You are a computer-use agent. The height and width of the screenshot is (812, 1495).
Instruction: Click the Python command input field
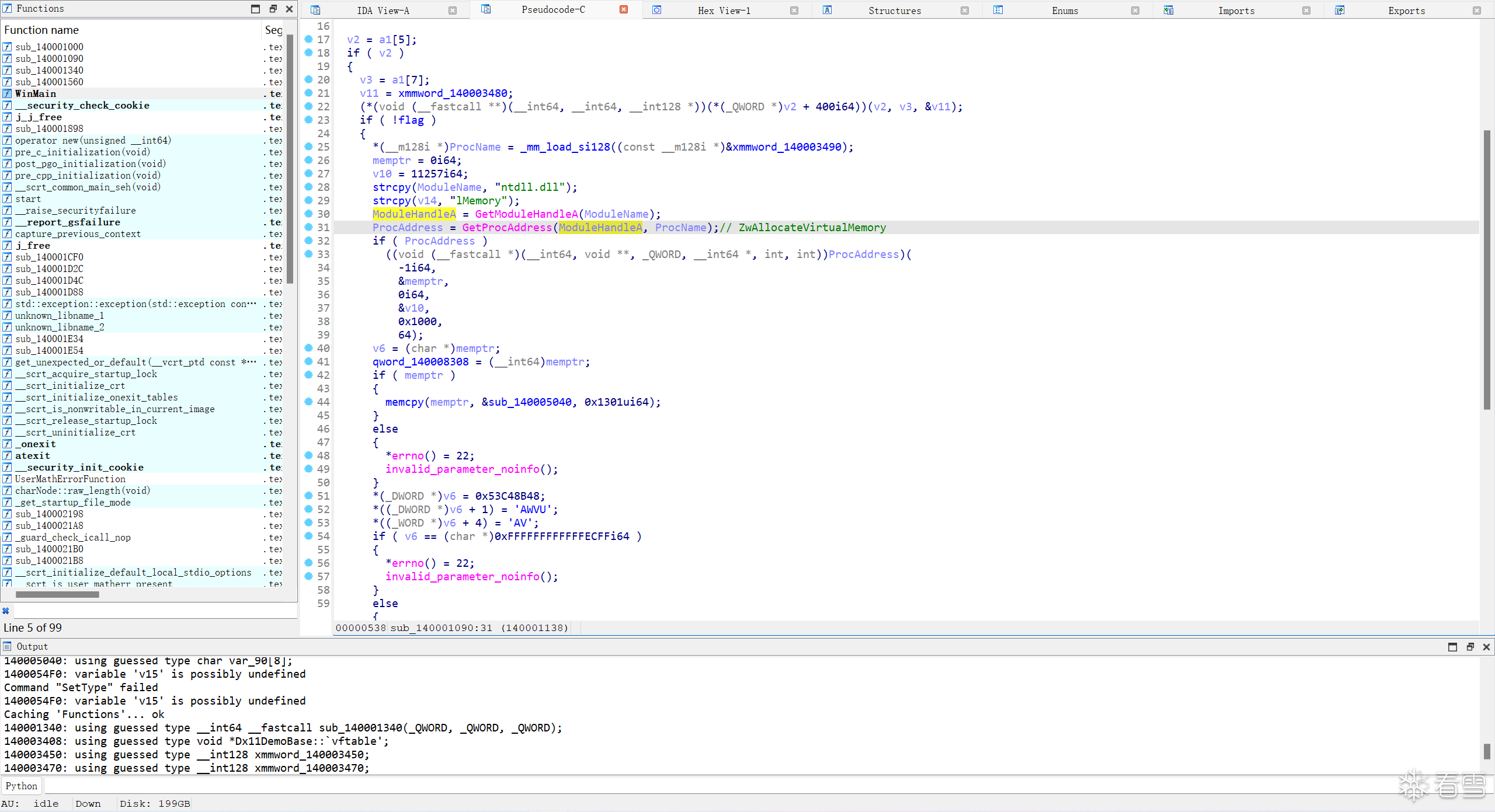point(701,786)
